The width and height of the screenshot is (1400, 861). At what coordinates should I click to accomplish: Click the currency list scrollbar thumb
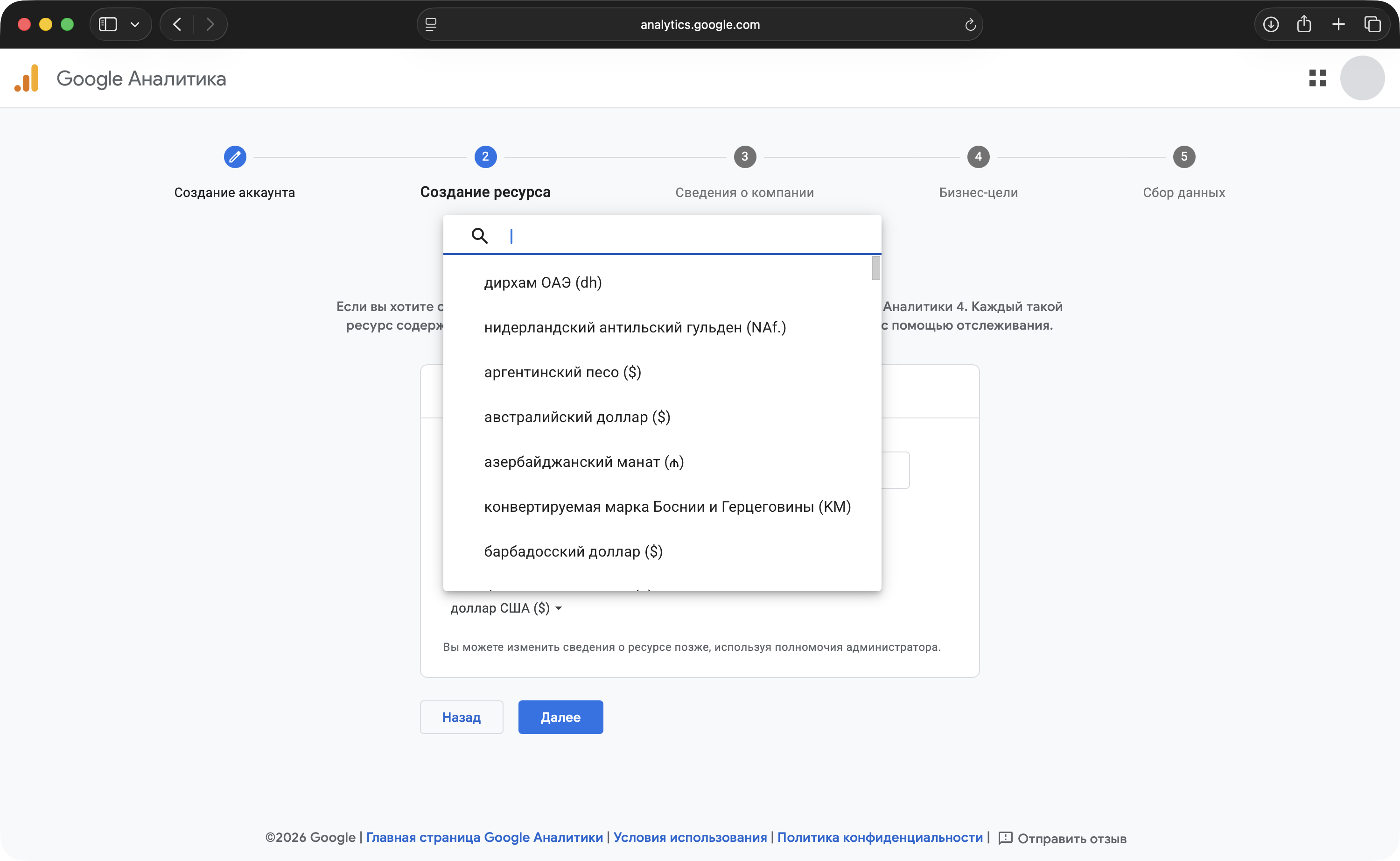point(875,268)
